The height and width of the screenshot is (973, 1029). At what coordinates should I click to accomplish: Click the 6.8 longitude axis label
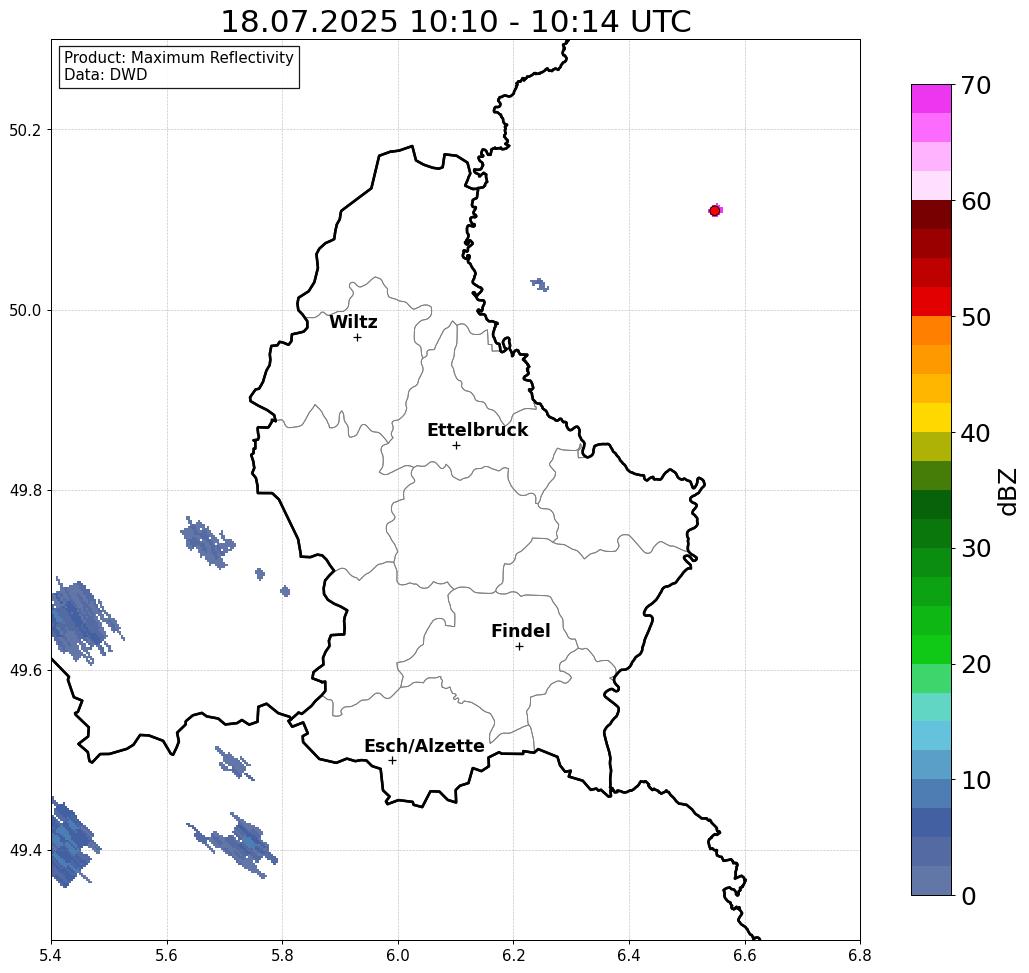860,955
